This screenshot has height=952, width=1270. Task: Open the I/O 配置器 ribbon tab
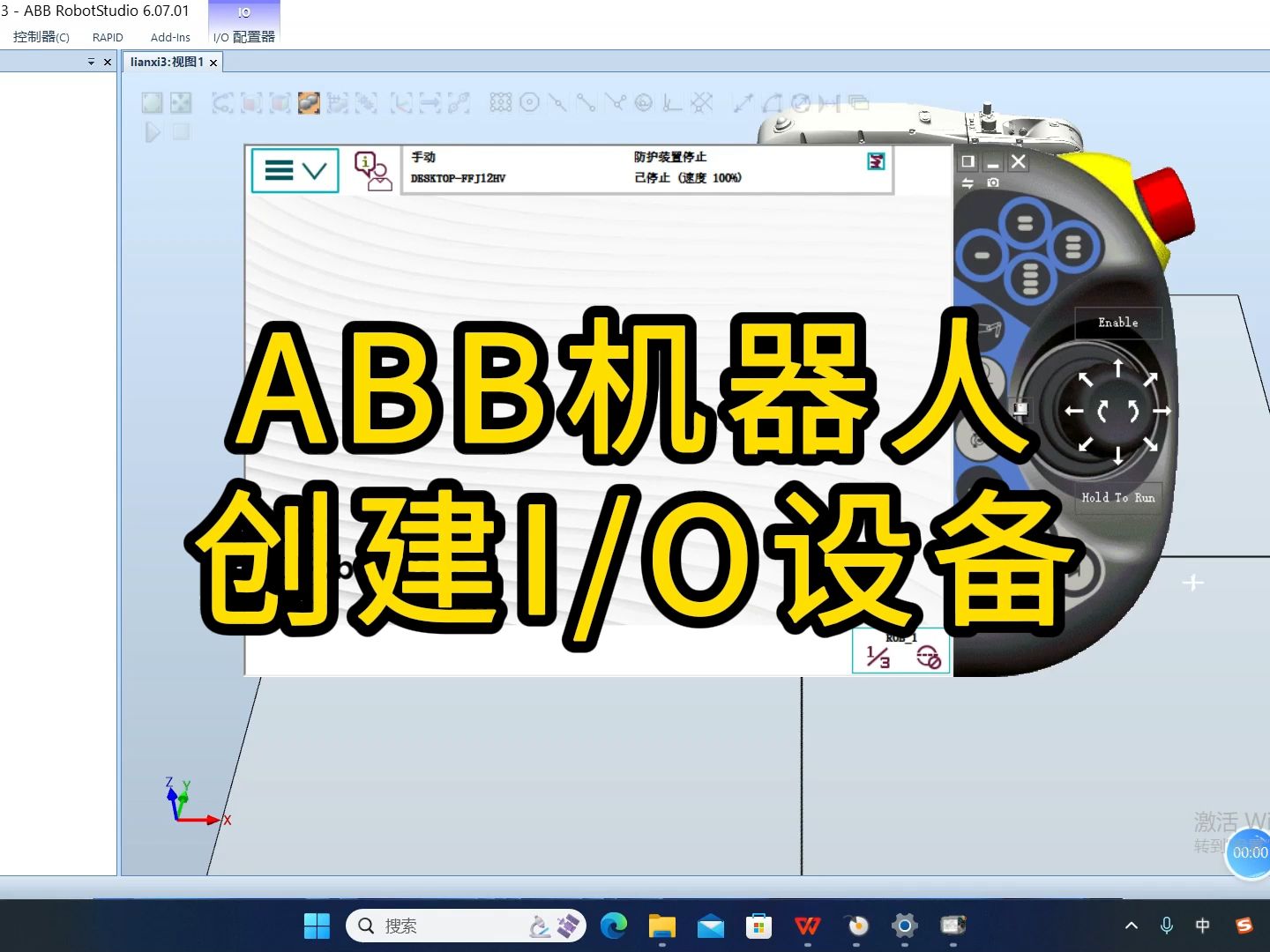point(244,37)
